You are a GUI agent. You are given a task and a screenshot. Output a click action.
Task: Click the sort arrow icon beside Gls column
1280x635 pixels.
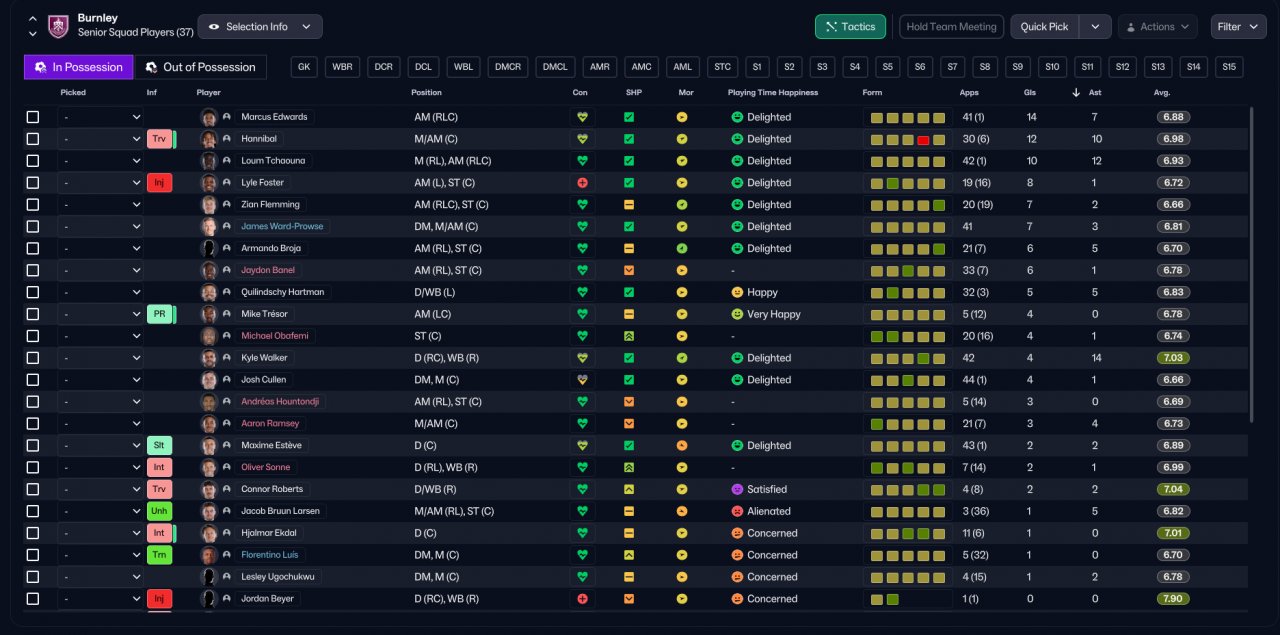pos(1076,92)
